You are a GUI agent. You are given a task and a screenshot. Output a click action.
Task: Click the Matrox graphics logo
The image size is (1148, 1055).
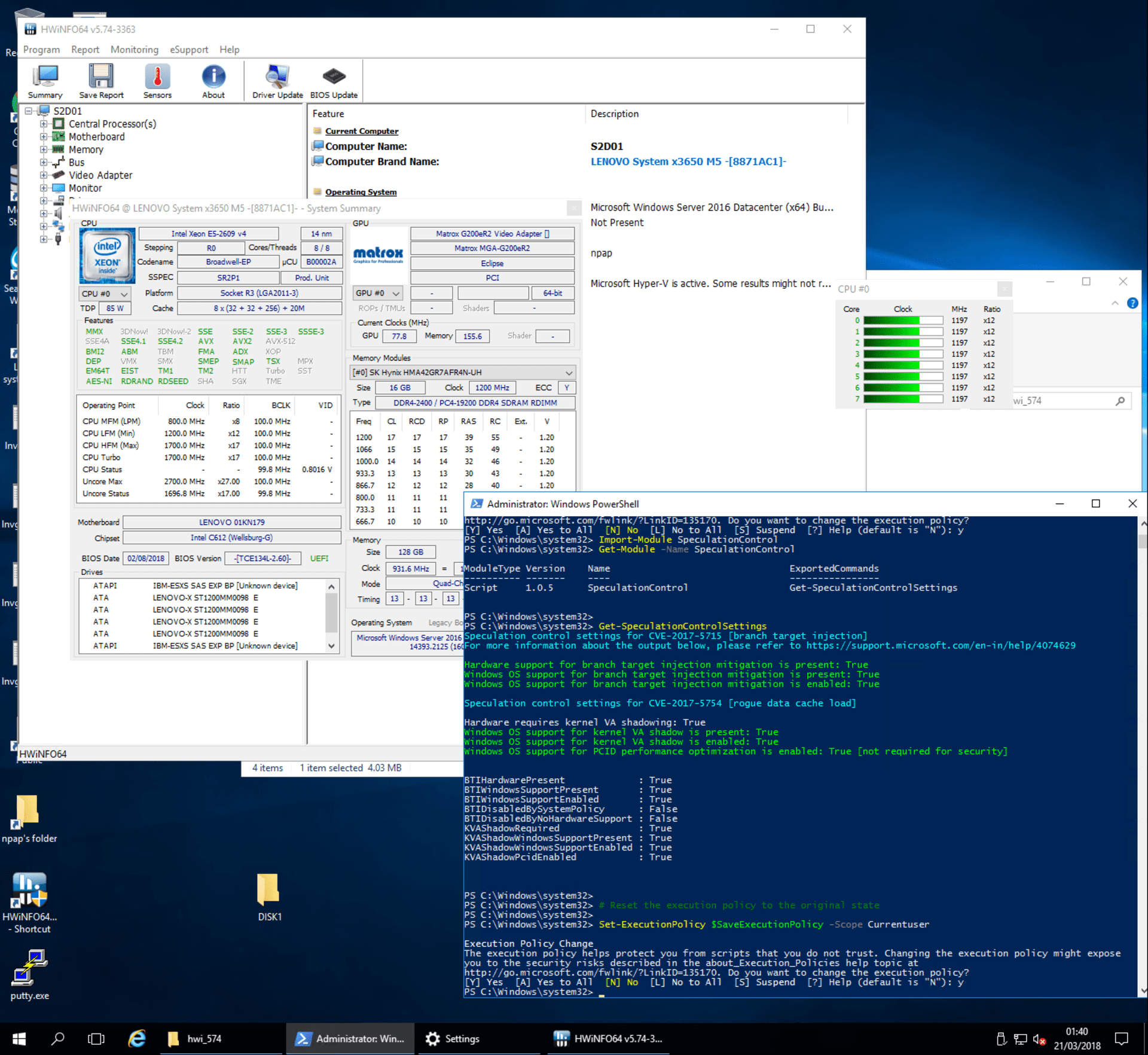click(378, 255)
